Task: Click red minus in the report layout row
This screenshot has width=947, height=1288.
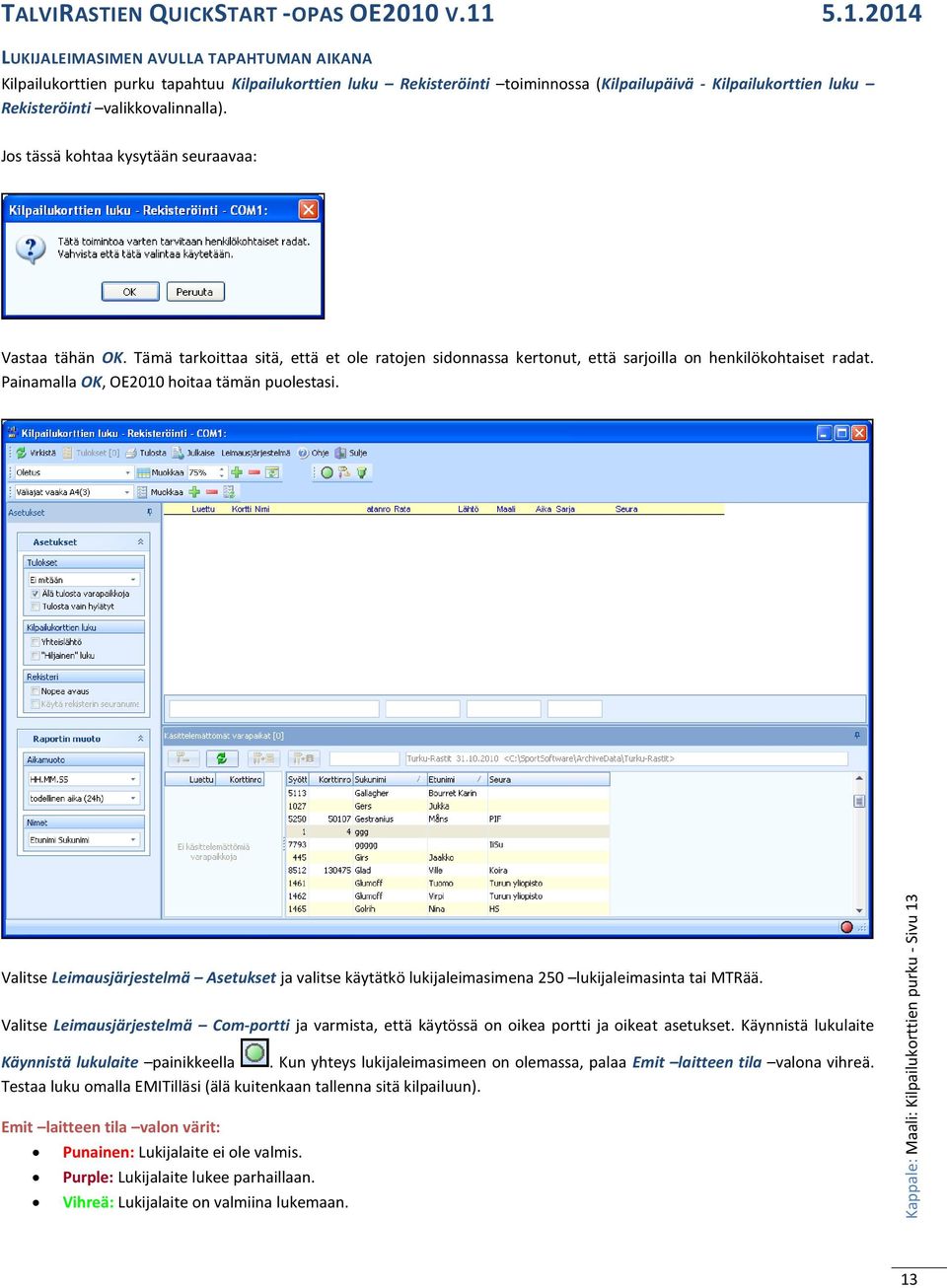Action: point(211,492)
